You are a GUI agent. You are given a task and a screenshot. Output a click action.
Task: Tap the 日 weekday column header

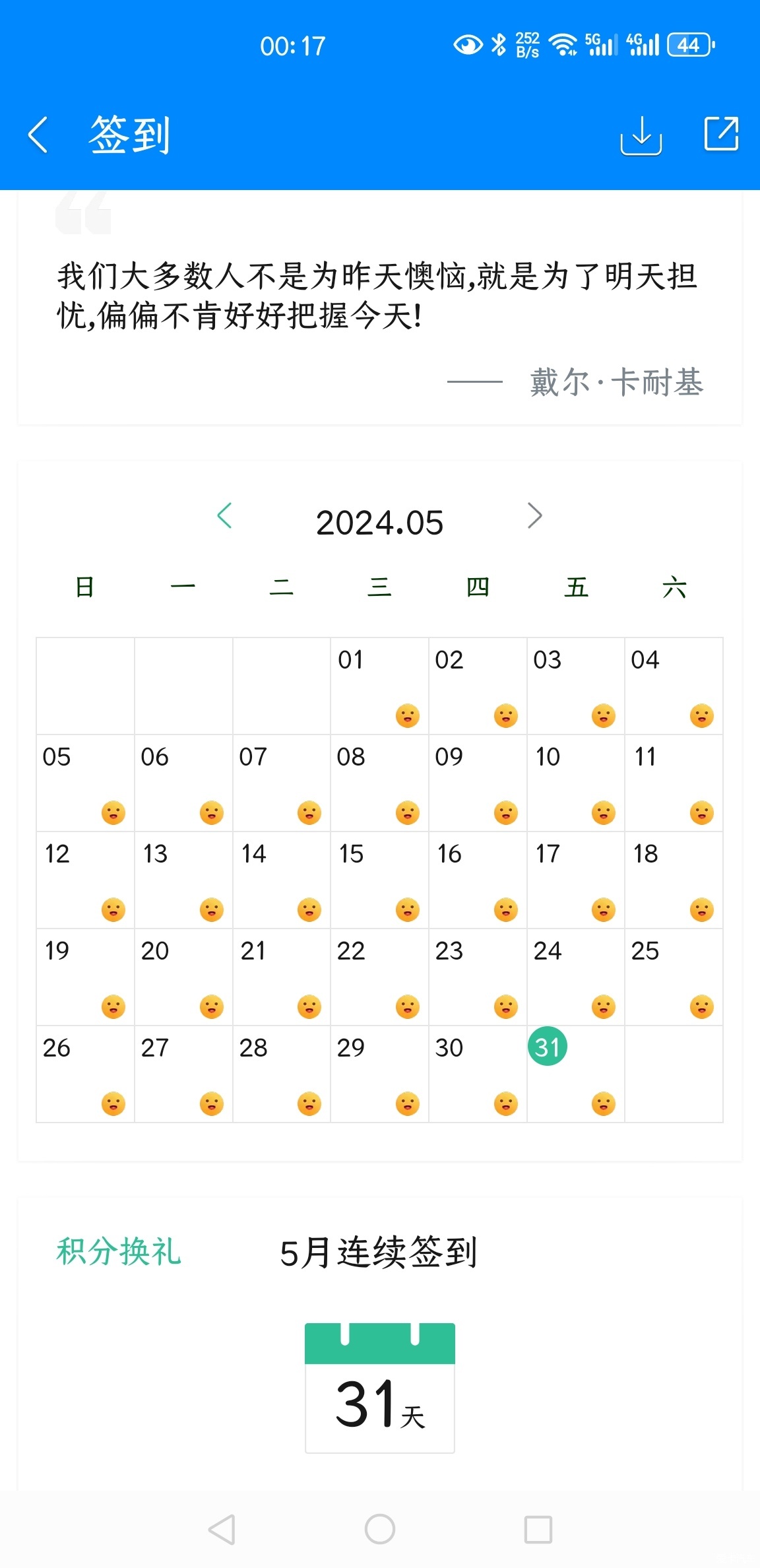[x=85, y=587]
